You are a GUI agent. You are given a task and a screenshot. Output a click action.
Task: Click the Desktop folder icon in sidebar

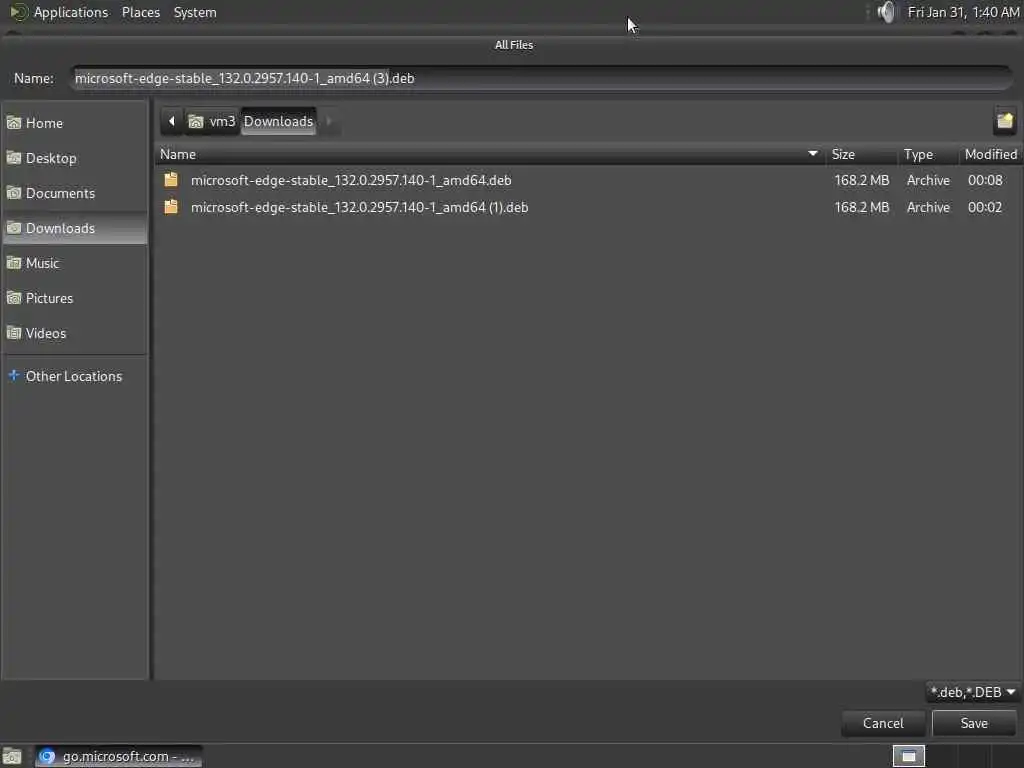pos(14,158)
